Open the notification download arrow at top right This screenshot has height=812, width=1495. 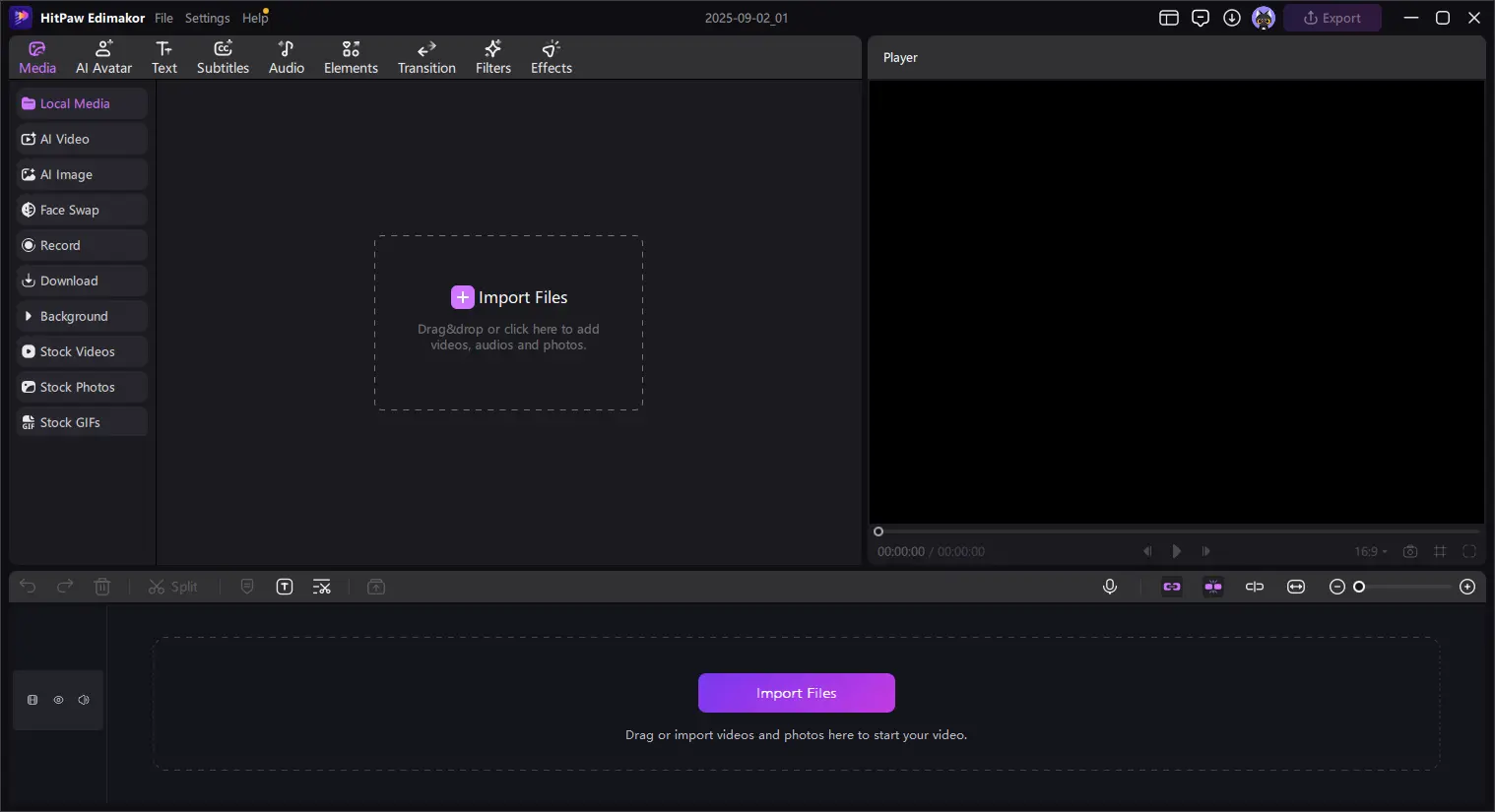coord(1232,17)
